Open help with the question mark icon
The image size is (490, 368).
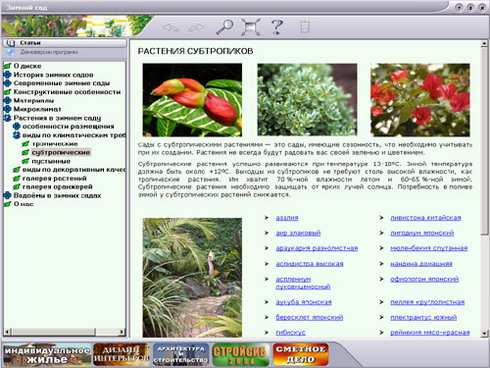(x=277, y=27)
